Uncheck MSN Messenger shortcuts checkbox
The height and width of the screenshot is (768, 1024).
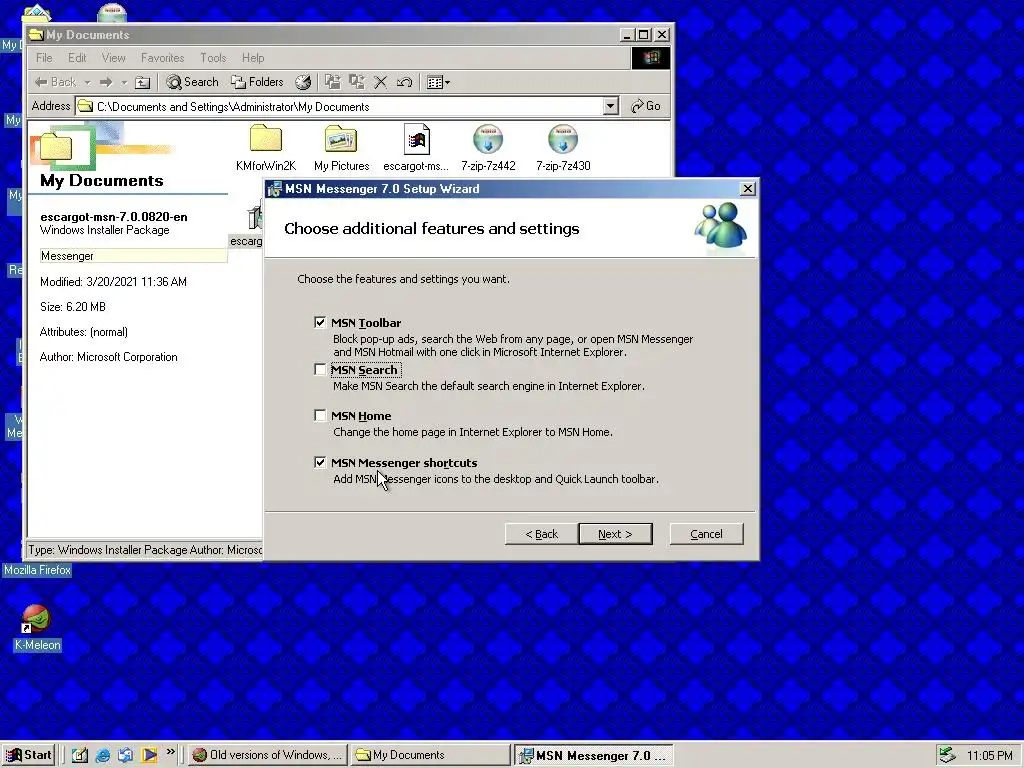[320, 462]
